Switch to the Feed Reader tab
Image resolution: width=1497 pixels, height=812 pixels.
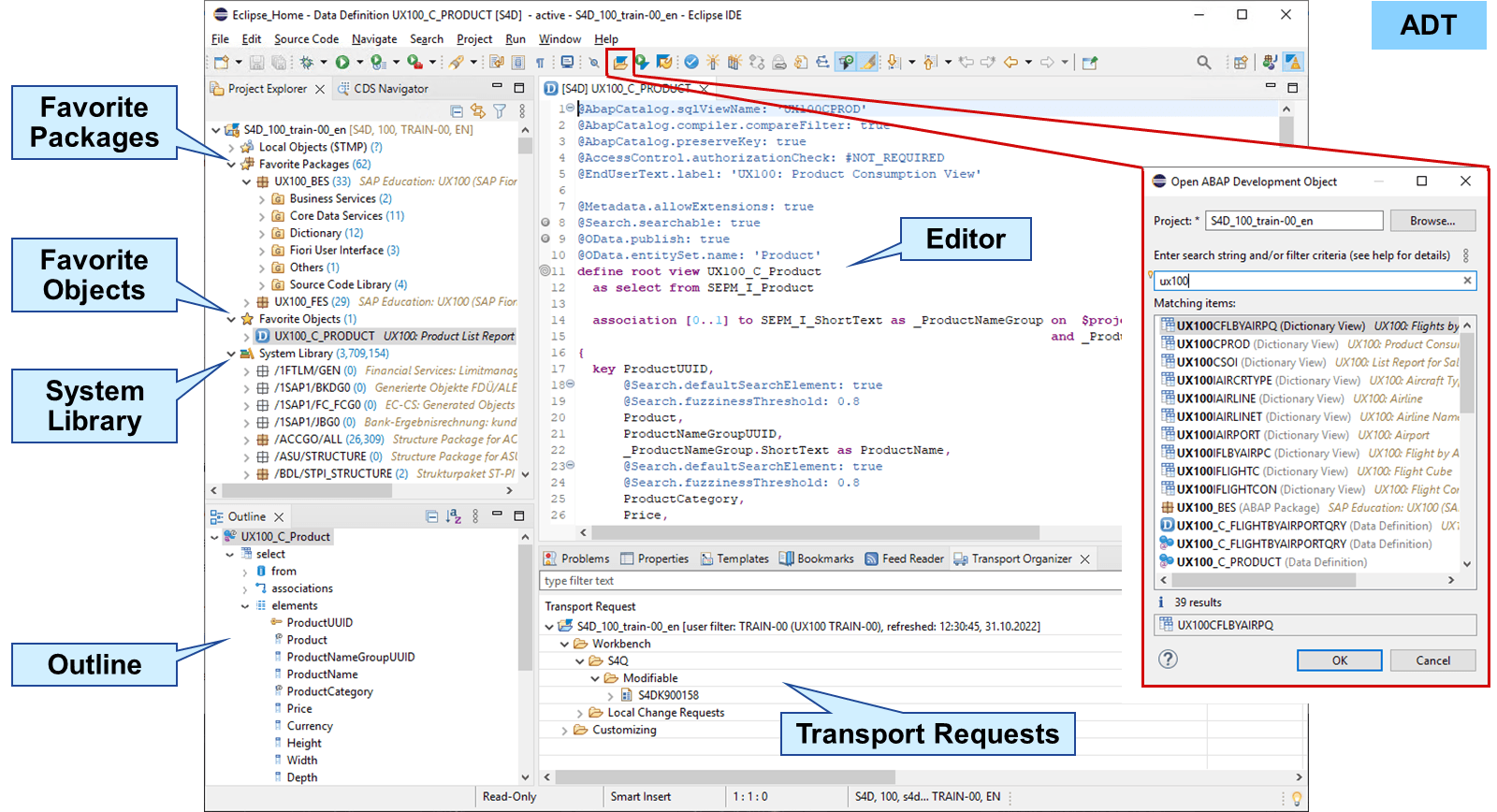tap(905, 558)
